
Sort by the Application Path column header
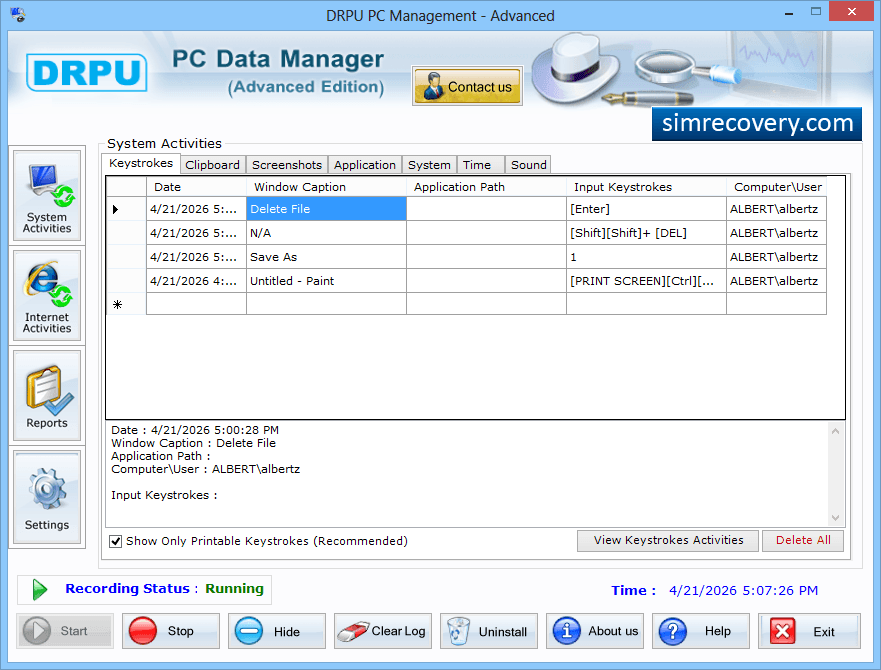(x=486, y=187)
